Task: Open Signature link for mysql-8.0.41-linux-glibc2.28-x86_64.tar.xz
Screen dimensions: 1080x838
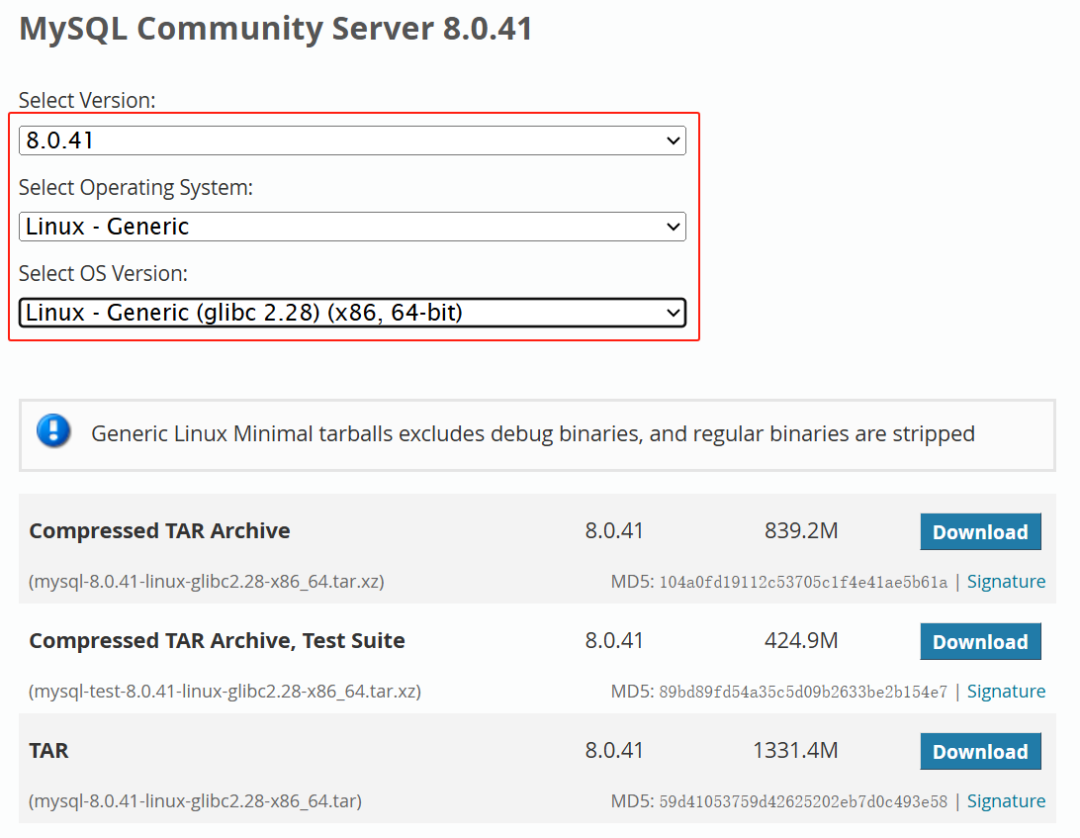Action: point(1006,582)
